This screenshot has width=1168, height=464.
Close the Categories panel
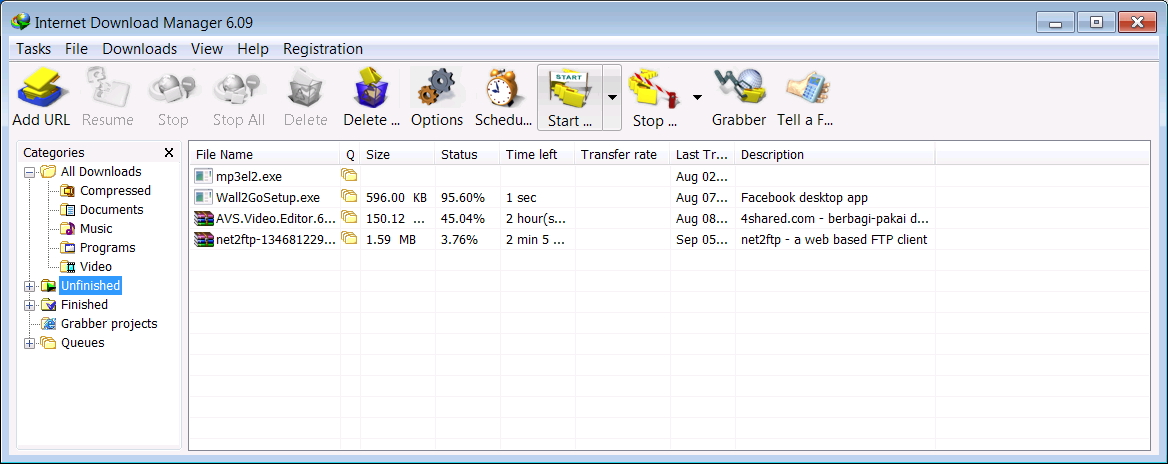click(169, 153)
